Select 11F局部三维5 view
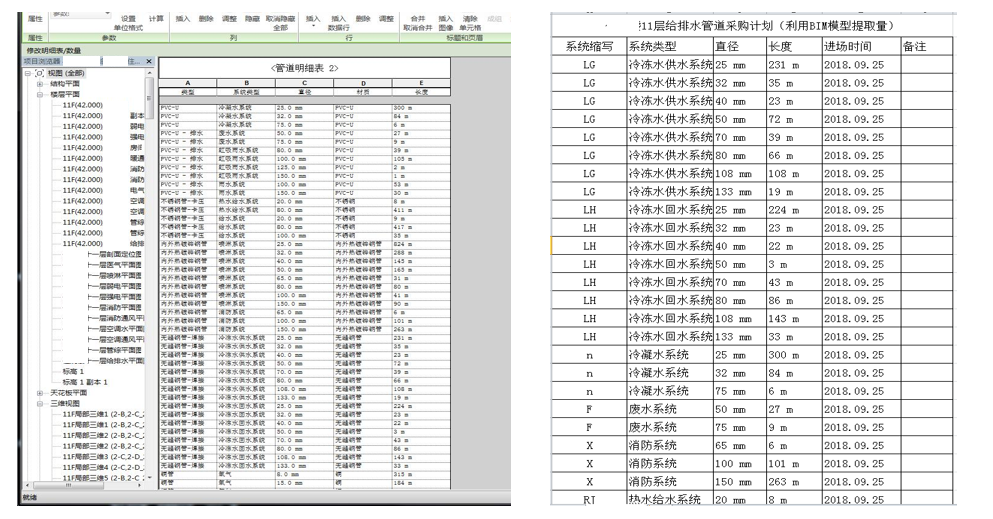993x519 pixels. click(x=103, y=478)
